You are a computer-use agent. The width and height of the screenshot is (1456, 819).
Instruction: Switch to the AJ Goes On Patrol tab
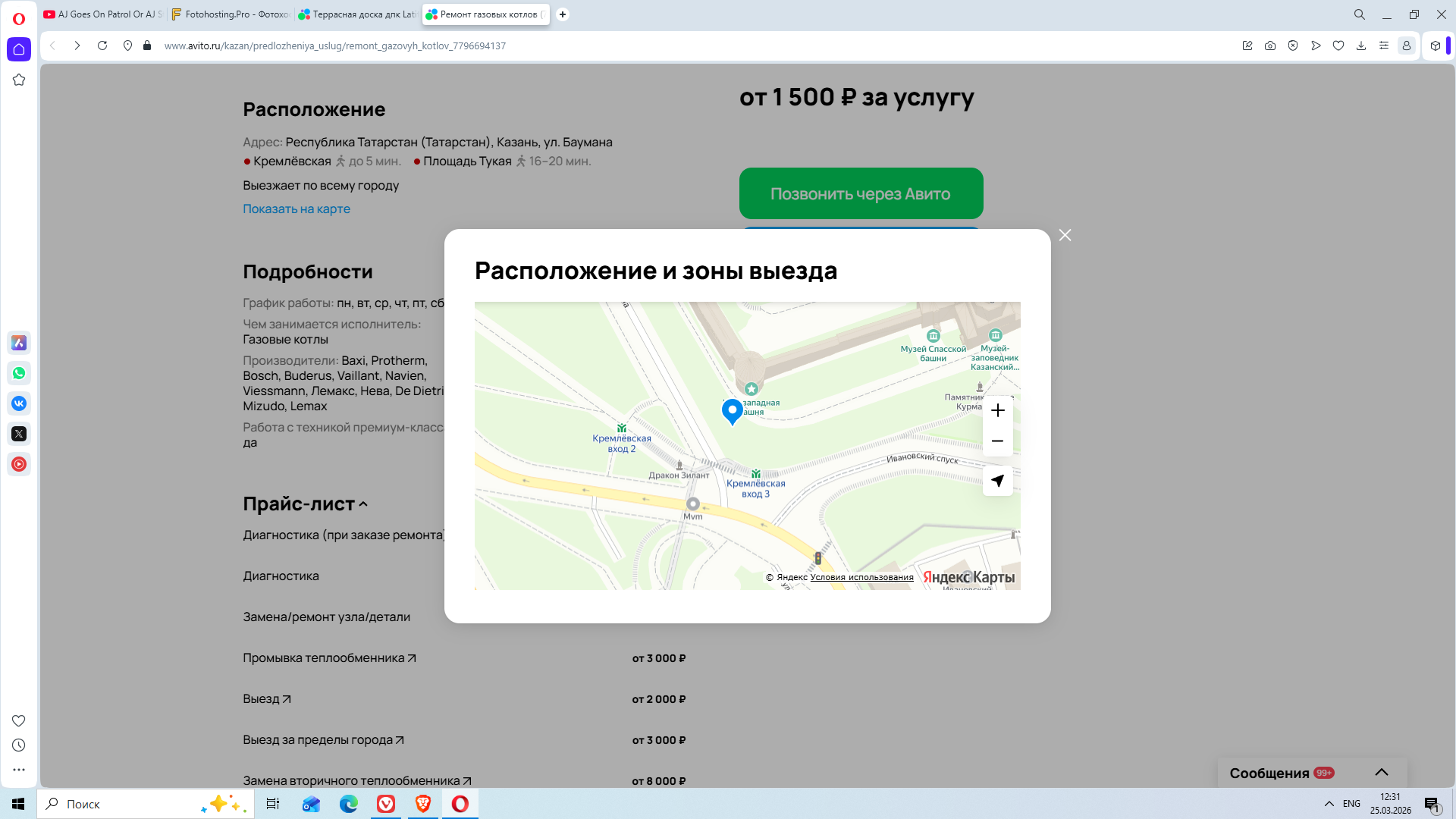click(104, 14)
